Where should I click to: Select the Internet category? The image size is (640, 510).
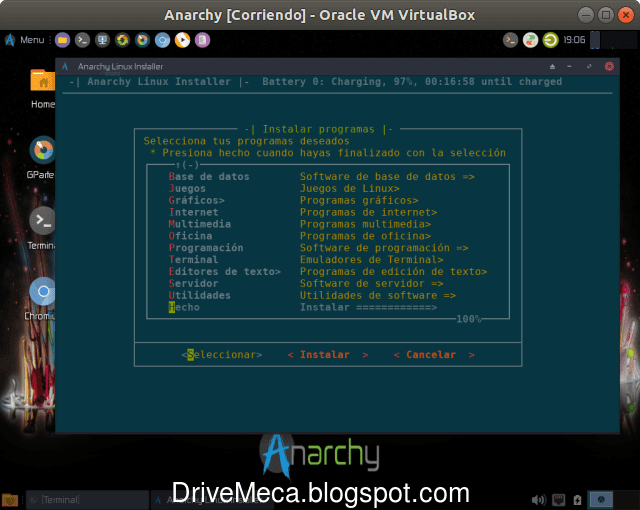tap(193, 212)
